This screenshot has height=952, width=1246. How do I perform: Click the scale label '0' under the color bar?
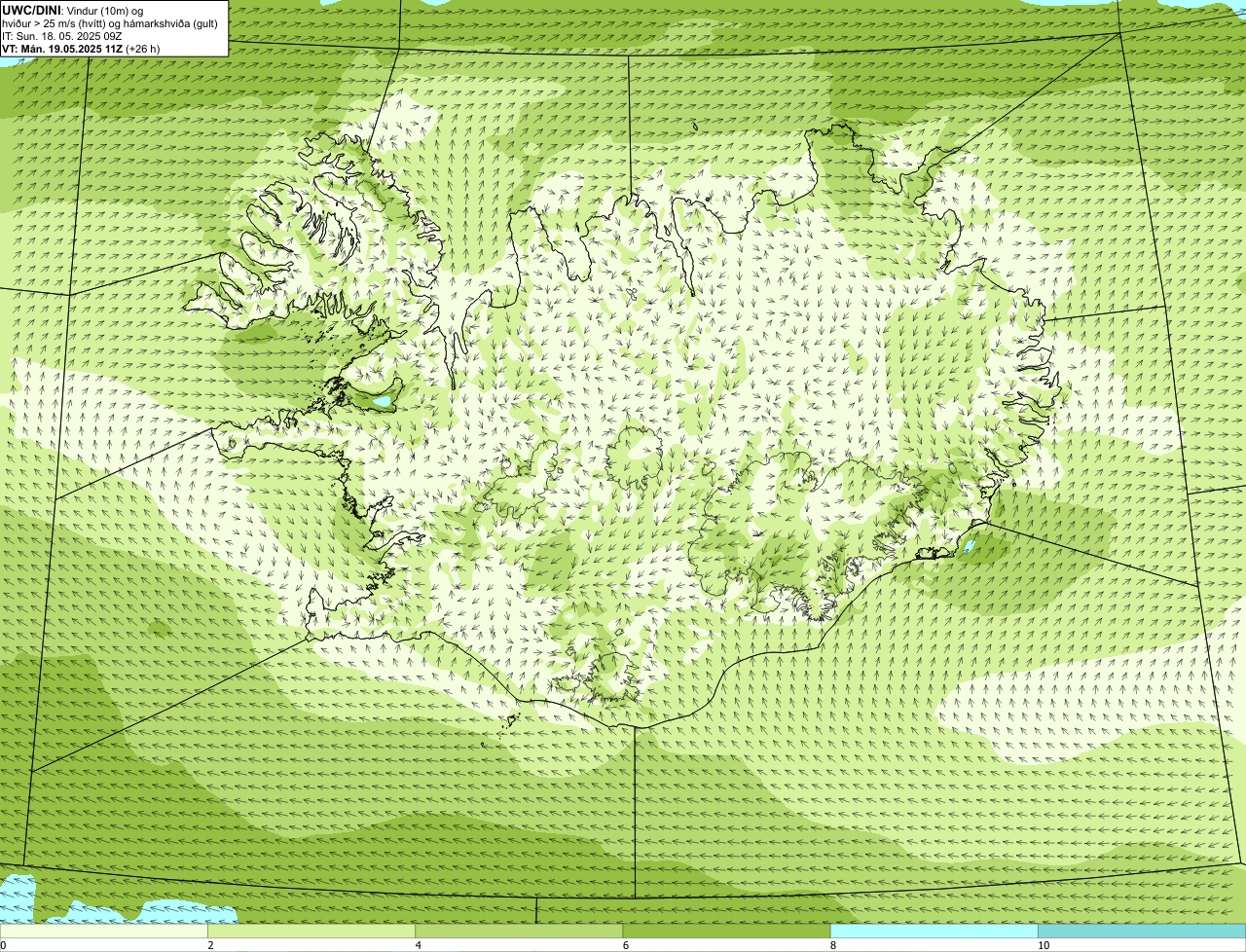[x=3, y=945]
